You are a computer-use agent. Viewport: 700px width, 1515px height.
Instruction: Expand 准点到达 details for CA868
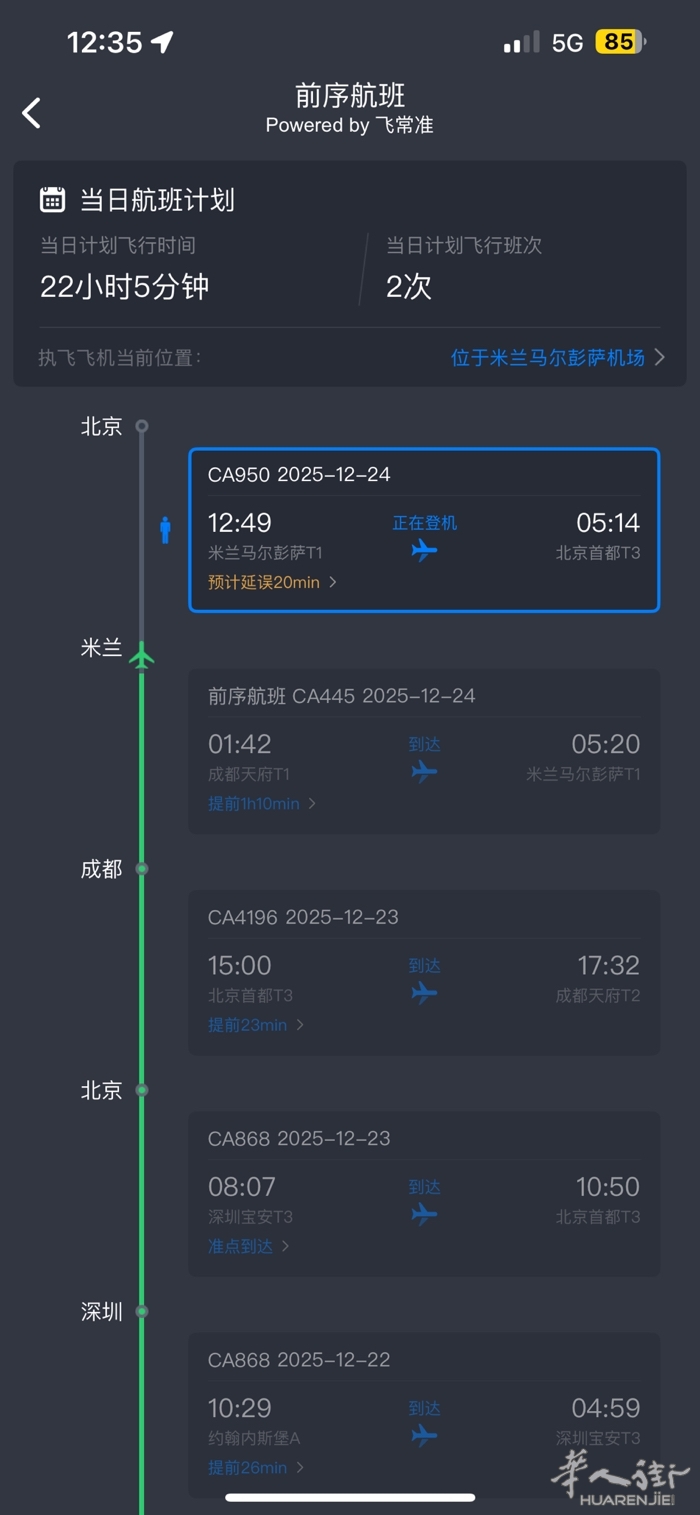click(x=249, y=1246)
